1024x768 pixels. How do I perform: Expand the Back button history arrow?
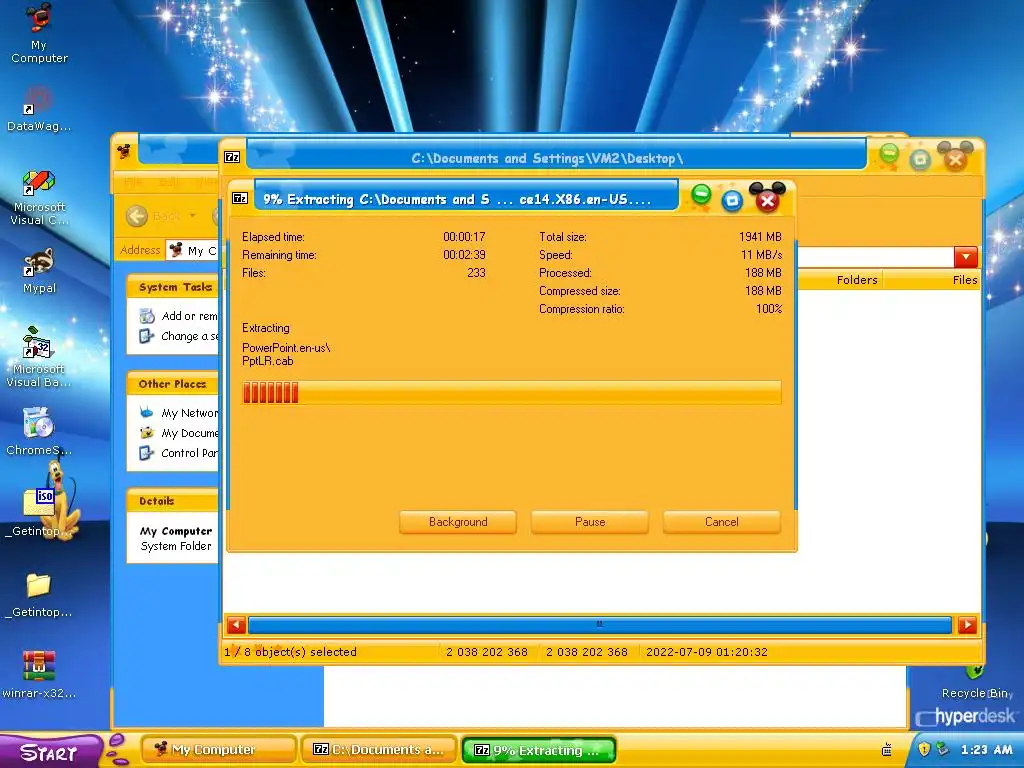tap(193, 216)
